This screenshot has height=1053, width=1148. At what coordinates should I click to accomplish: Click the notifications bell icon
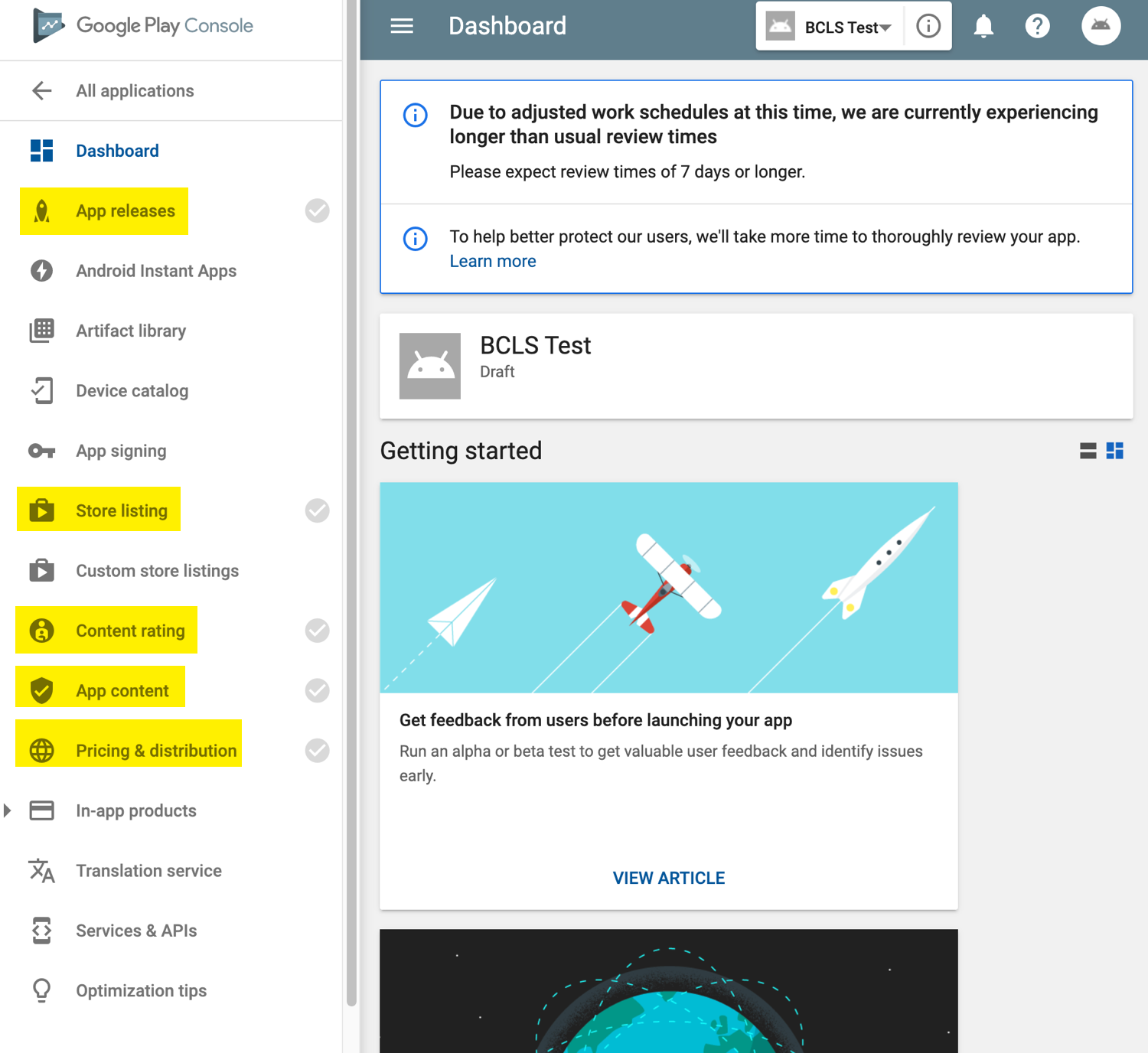[x=983, y=26]
